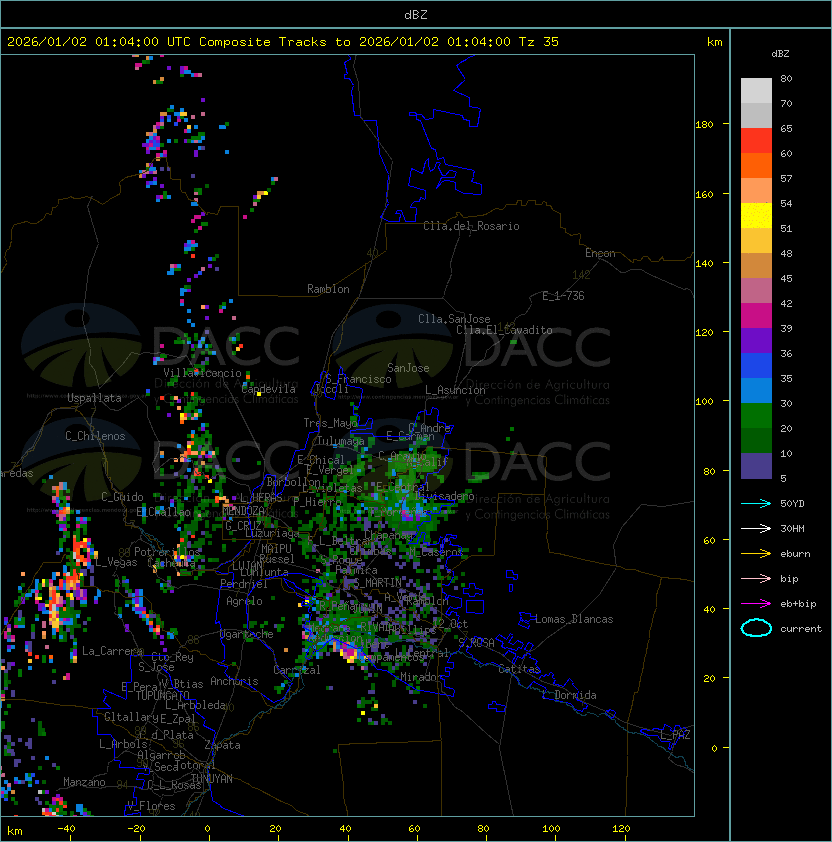
Task: Click the 'Lomas_Blancas' map label
Action: click(574, 619)
